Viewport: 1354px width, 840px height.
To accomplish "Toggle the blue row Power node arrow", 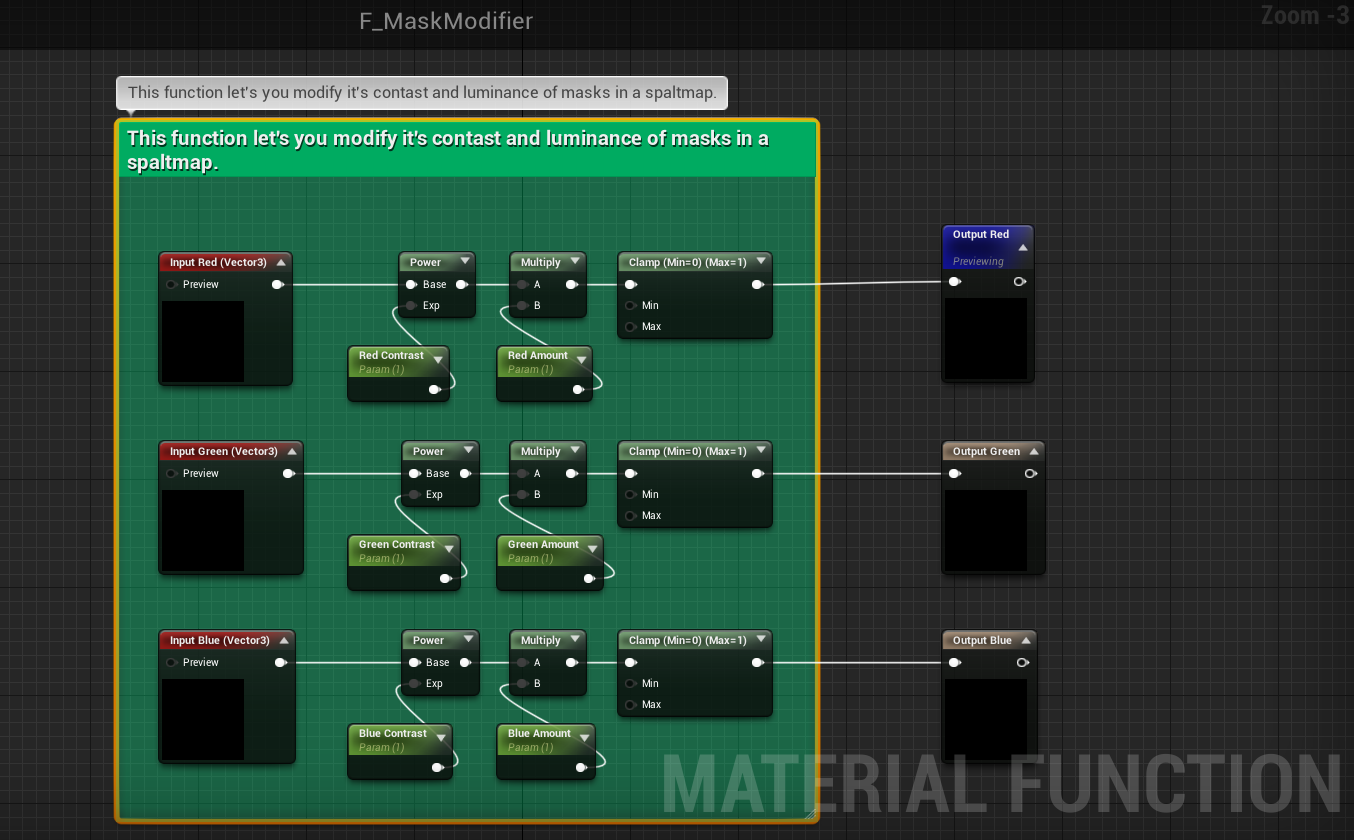I will [467, 640].
